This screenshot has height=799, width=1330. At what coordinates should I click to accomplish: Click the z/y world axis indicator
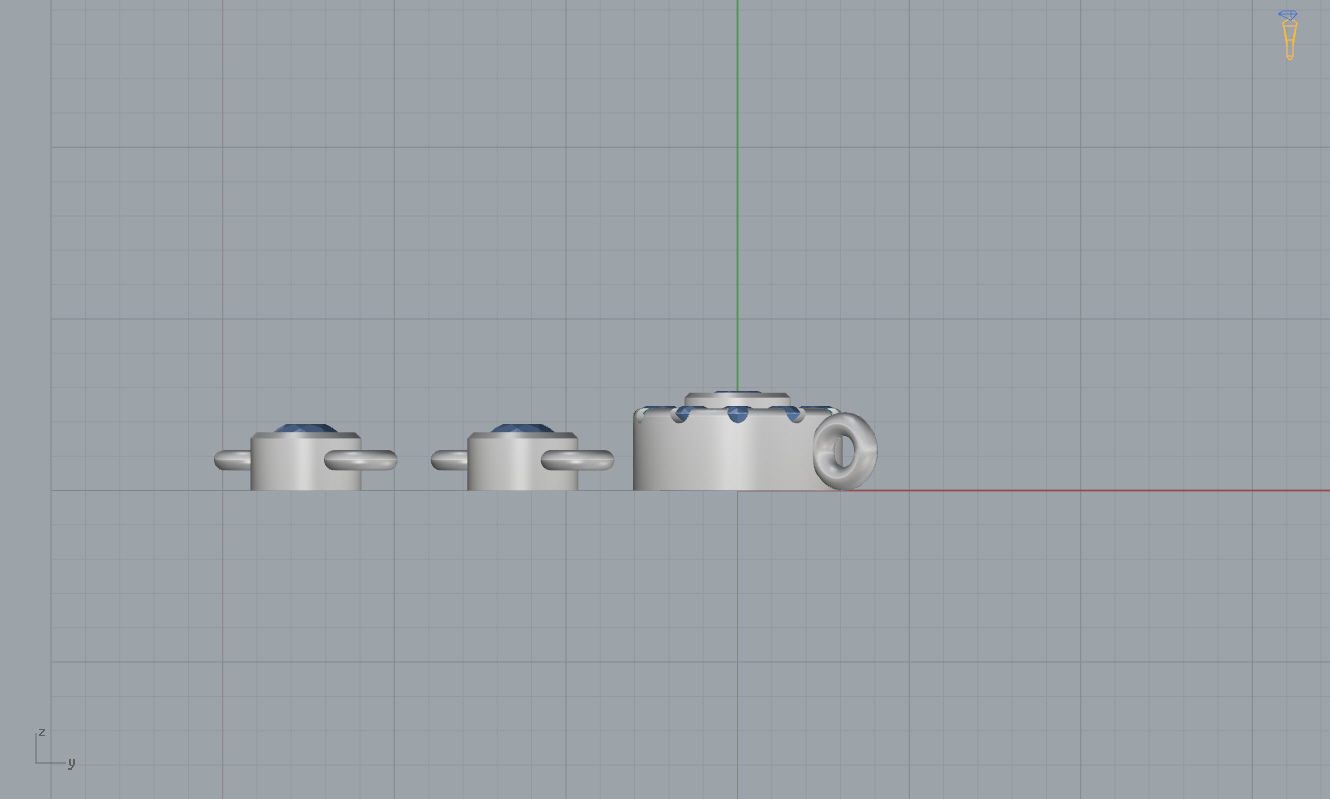click(x=55, y=748)
